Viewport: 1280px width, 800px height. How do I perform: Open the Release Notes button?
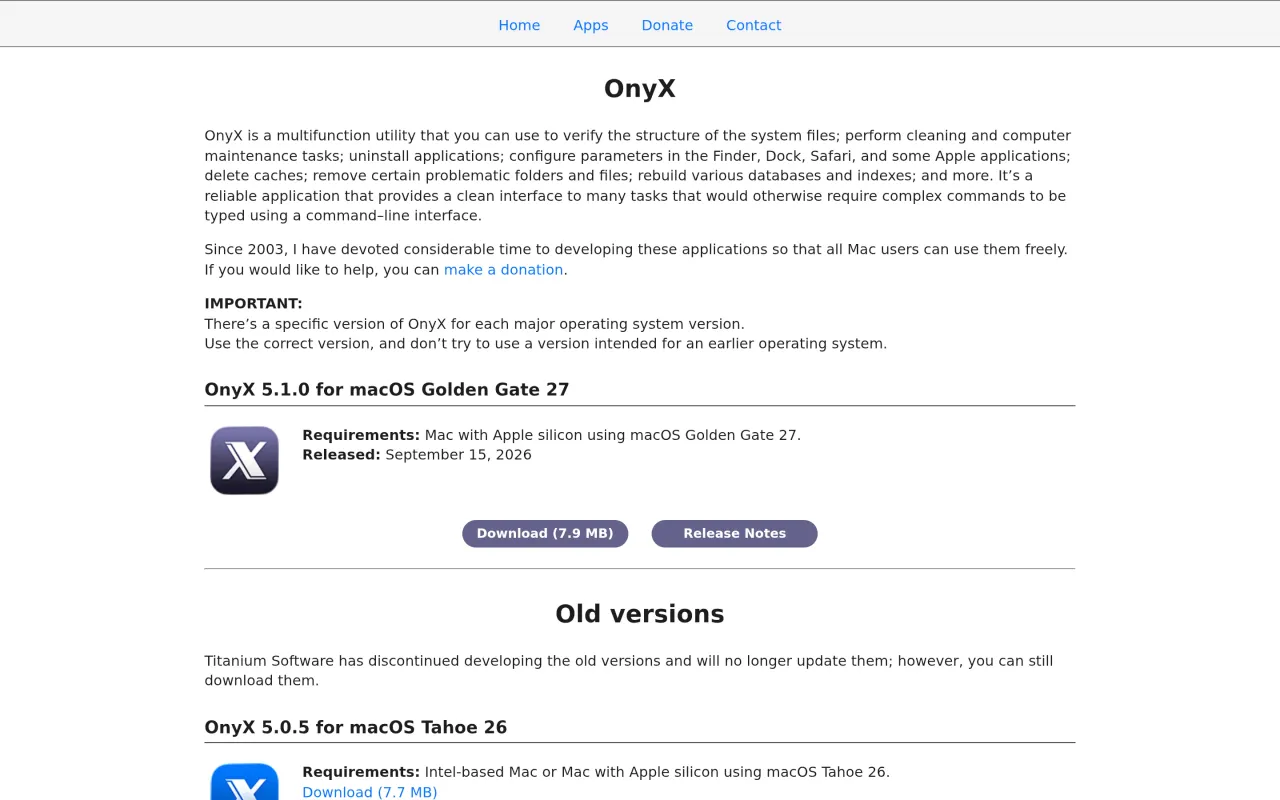point(734,534)
